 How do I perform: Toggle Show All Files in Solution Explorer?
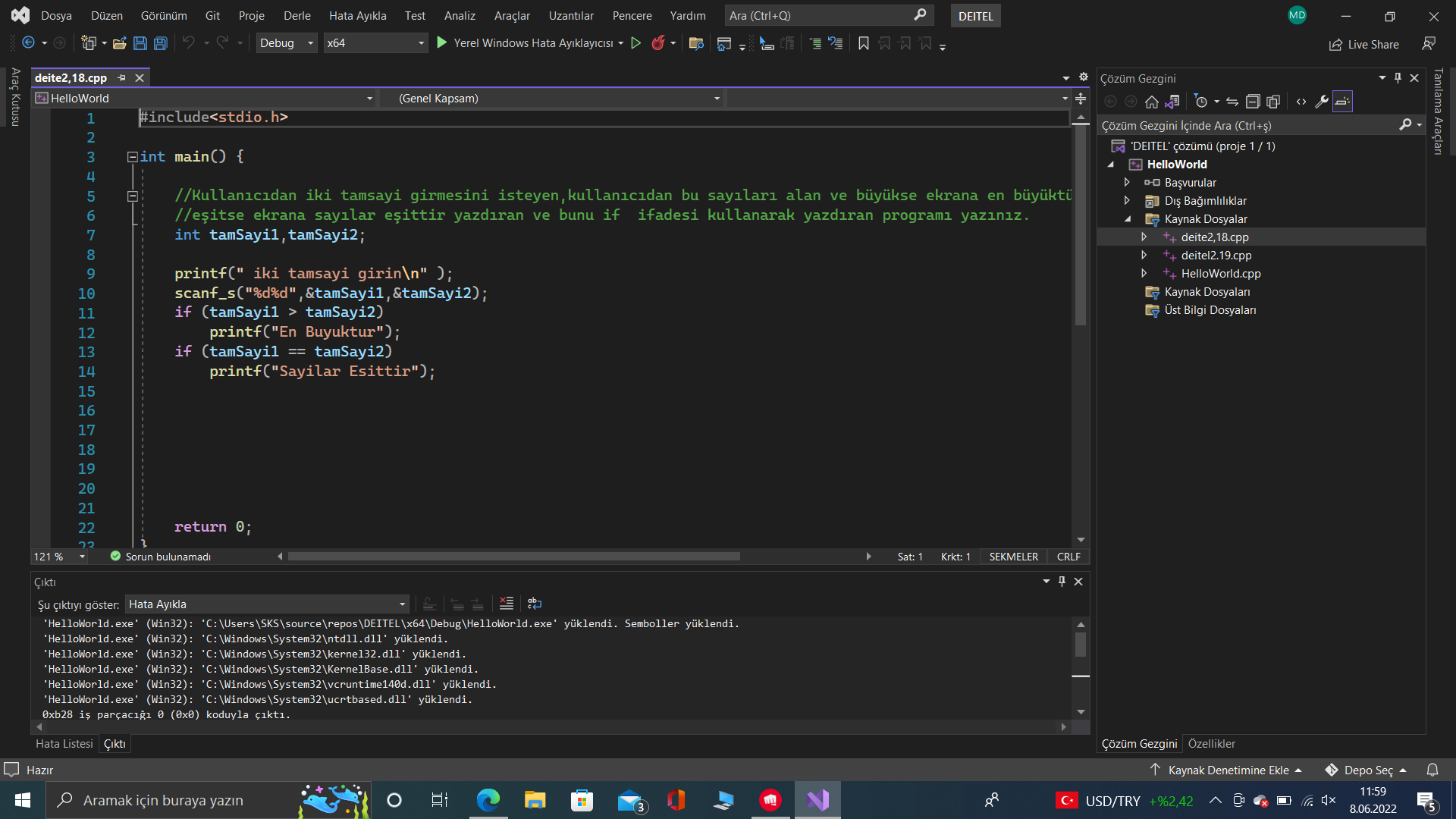(x=1273, y=102)
